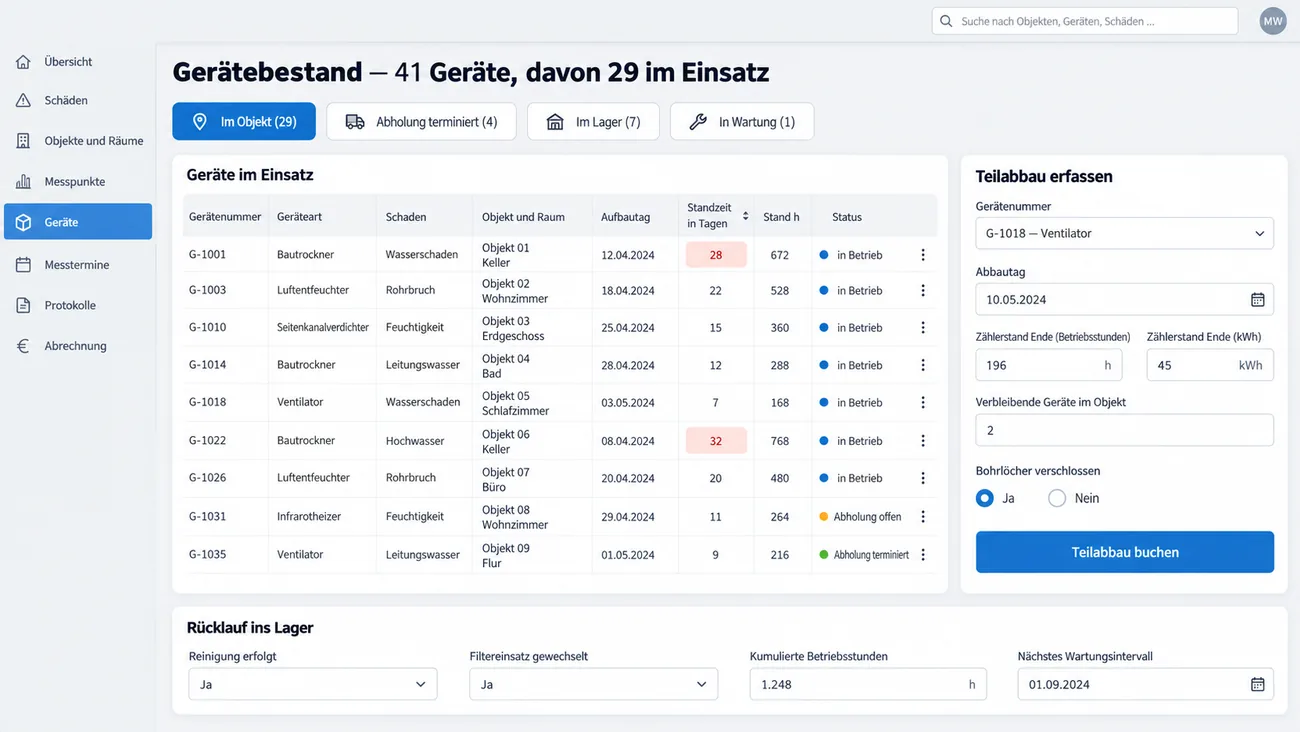Open Protokolle in the sidebar
This screenshot has width=1300, height=732.
pos(78,305)
